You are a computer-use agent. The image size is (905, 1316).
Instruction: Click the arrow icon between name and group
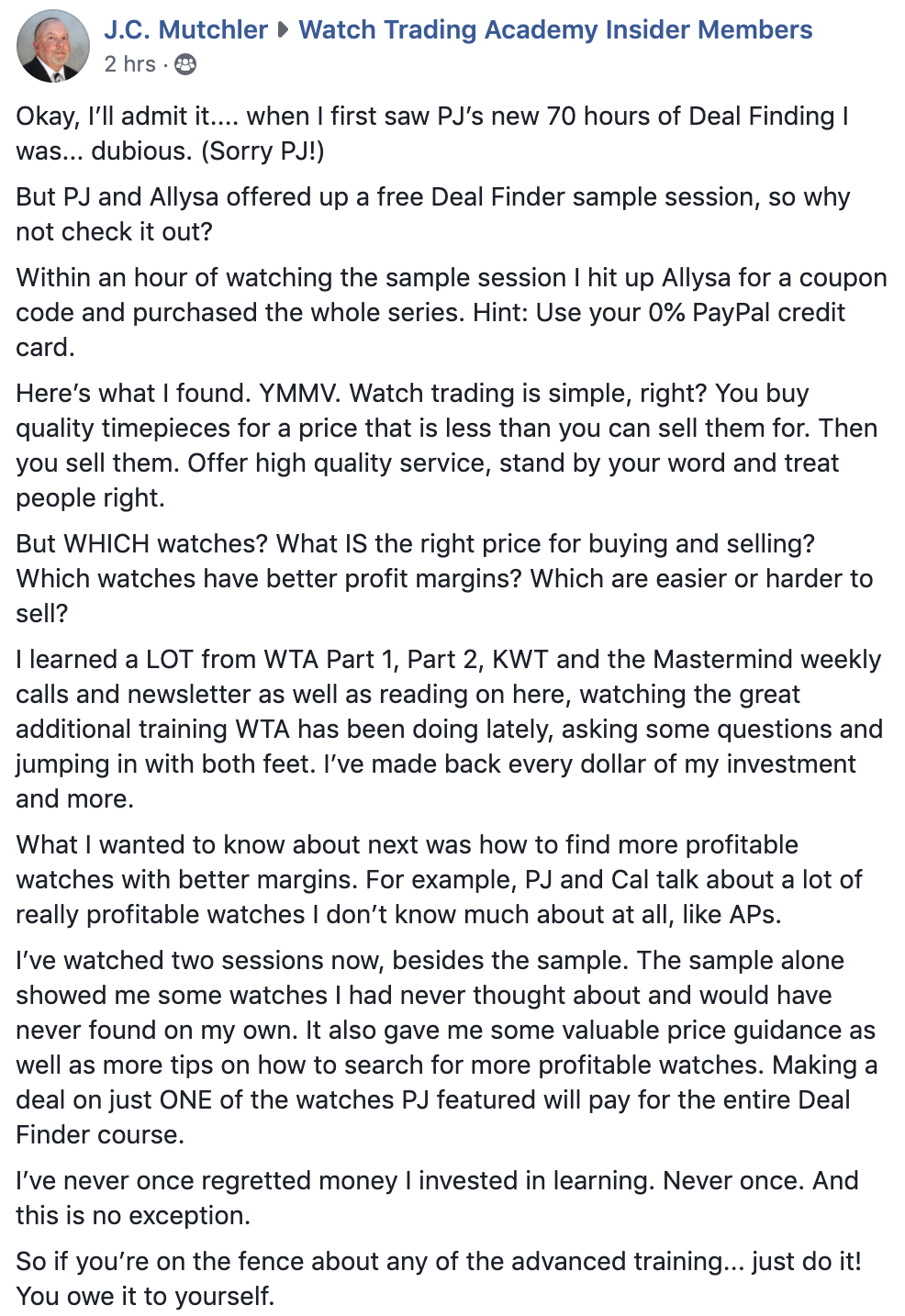click(x=283, y=29)
